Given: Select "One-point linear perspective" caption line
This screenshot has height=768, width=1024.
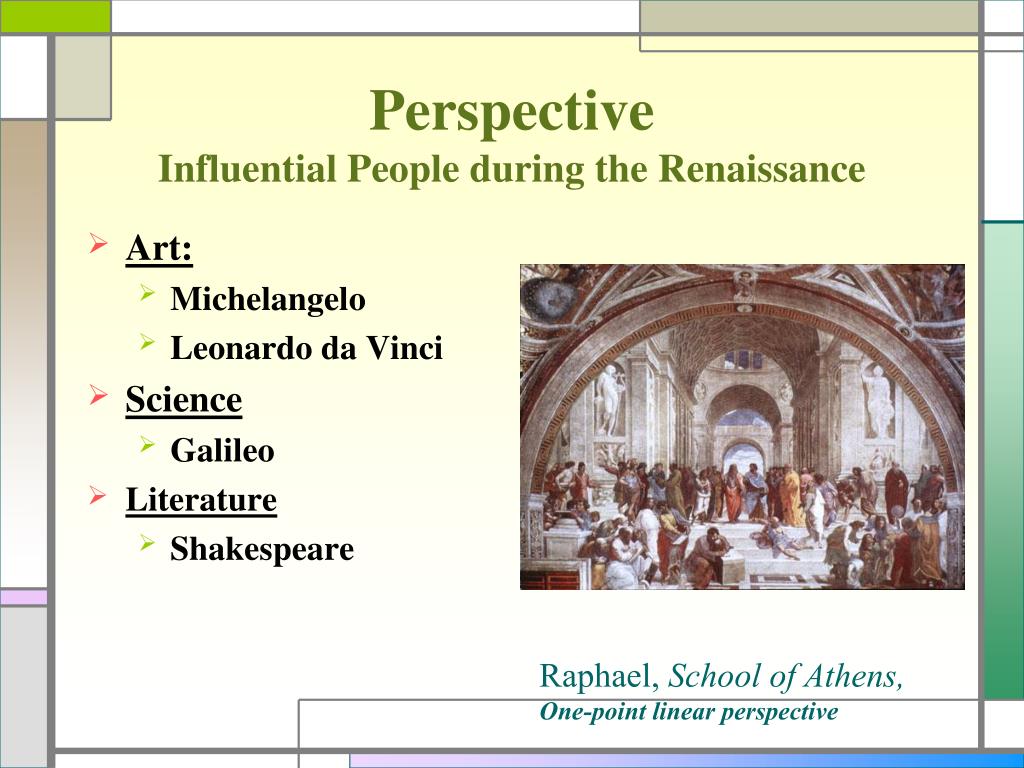Looking at the screenshot, I should 688,711.
